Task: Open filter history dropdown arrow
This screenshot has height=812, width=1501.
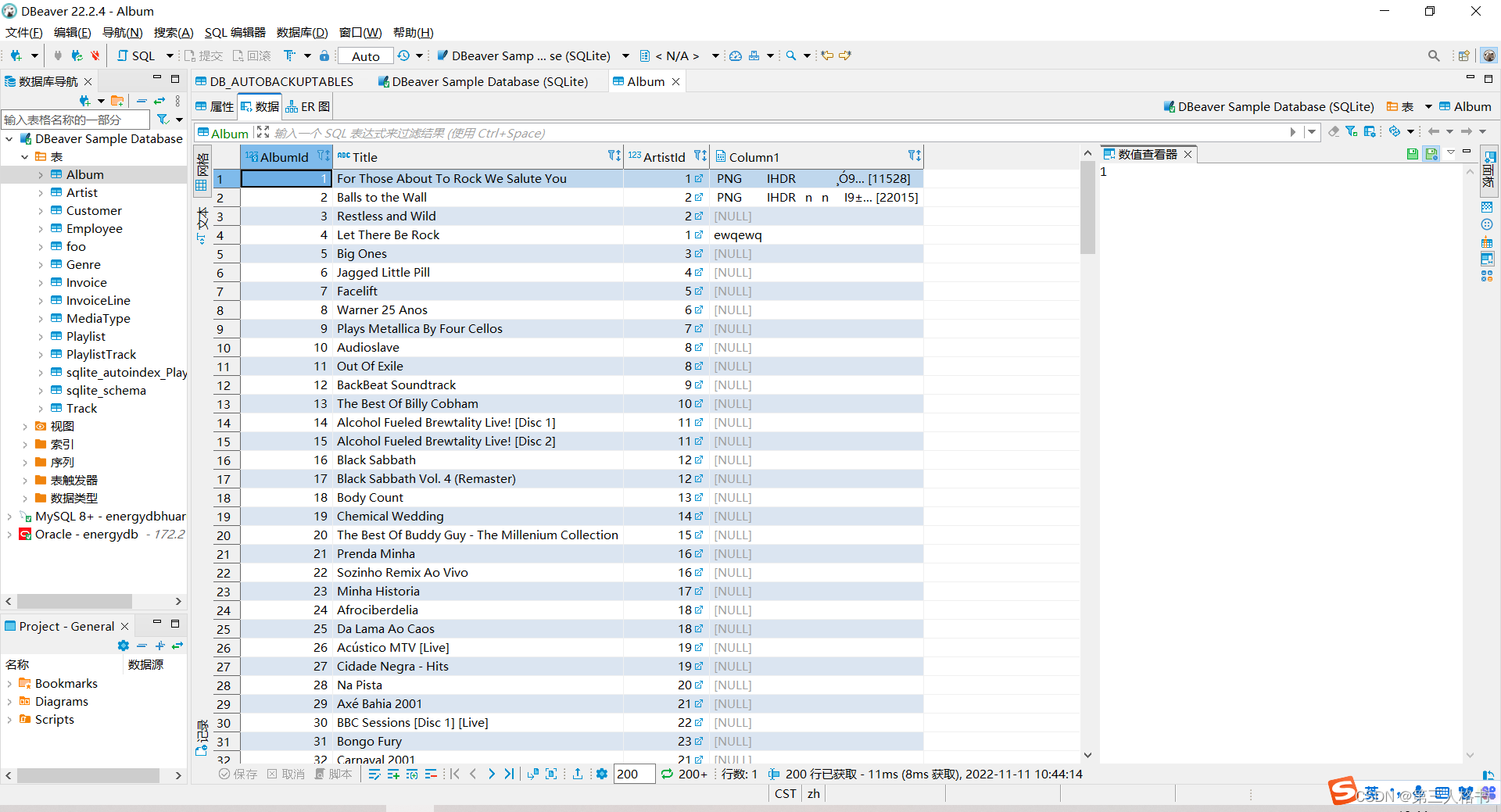Action: (x=1312, y=132)
